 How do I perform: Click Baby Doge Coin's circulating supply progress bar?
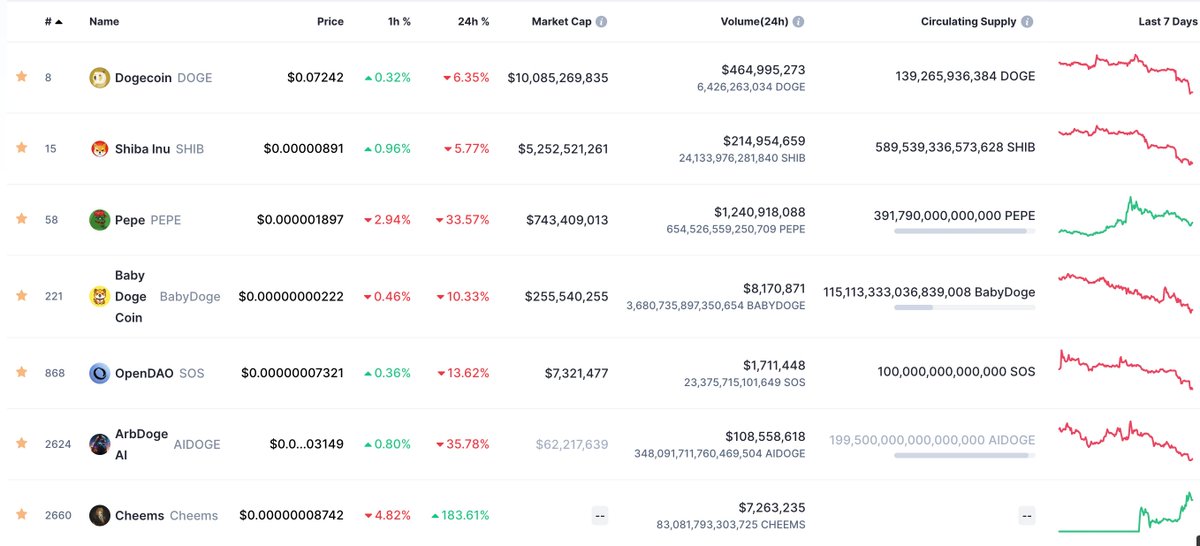[x=965, y=308]
